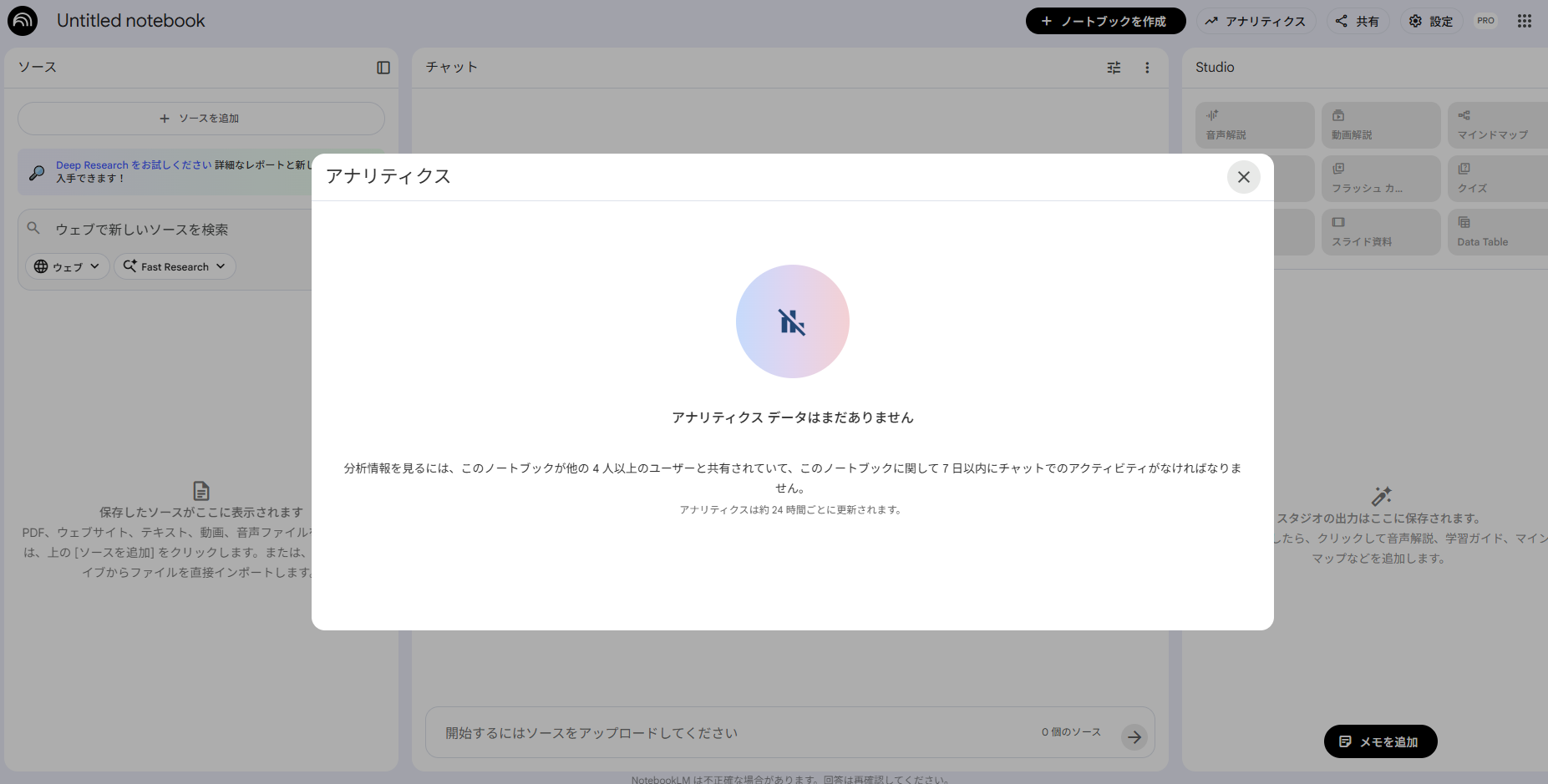This screenshot has width=1548, height=784.
Task: Open the chat configuration sliders
Action: point(1114,68)
